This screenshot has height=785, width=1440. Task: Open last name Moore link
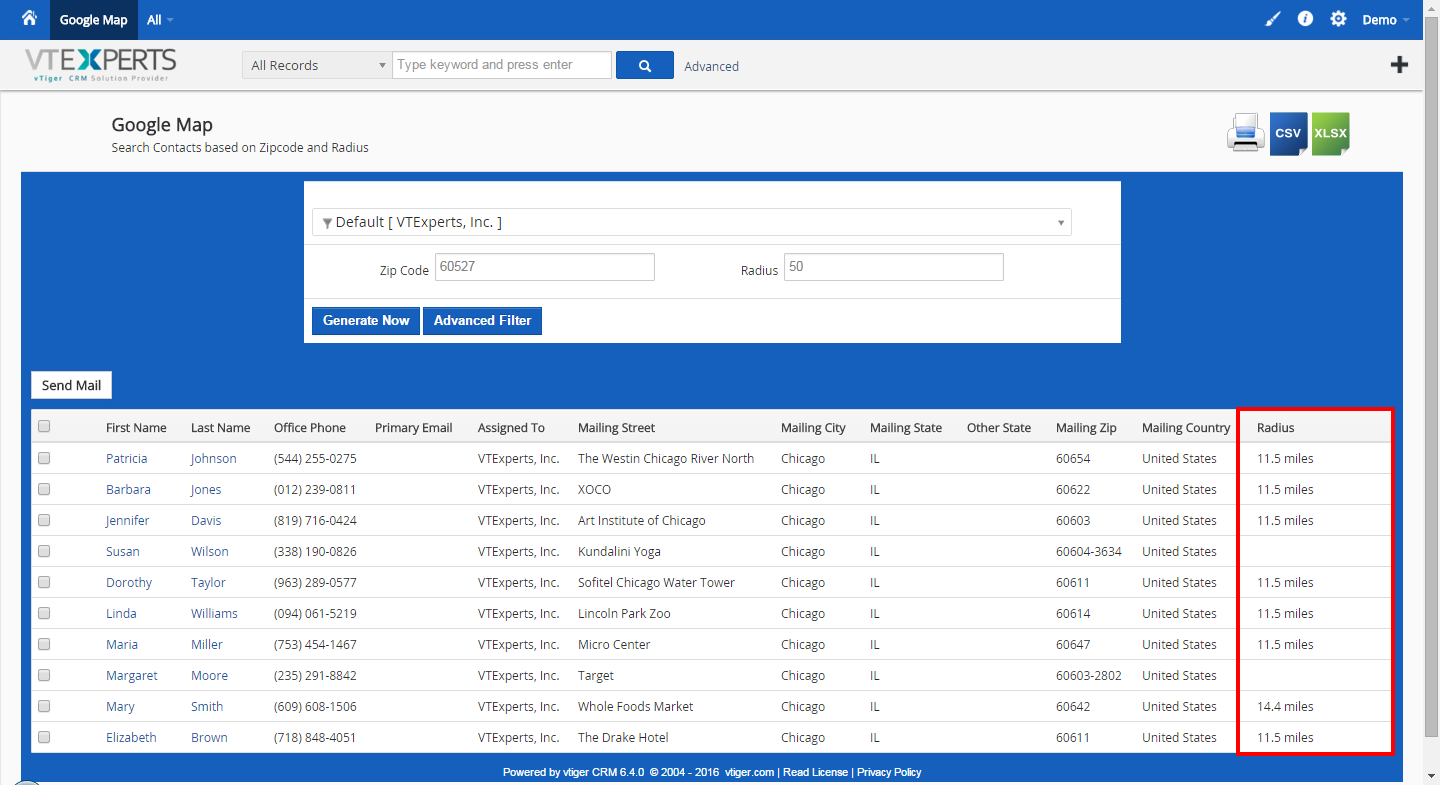click(x=209, y=675)
